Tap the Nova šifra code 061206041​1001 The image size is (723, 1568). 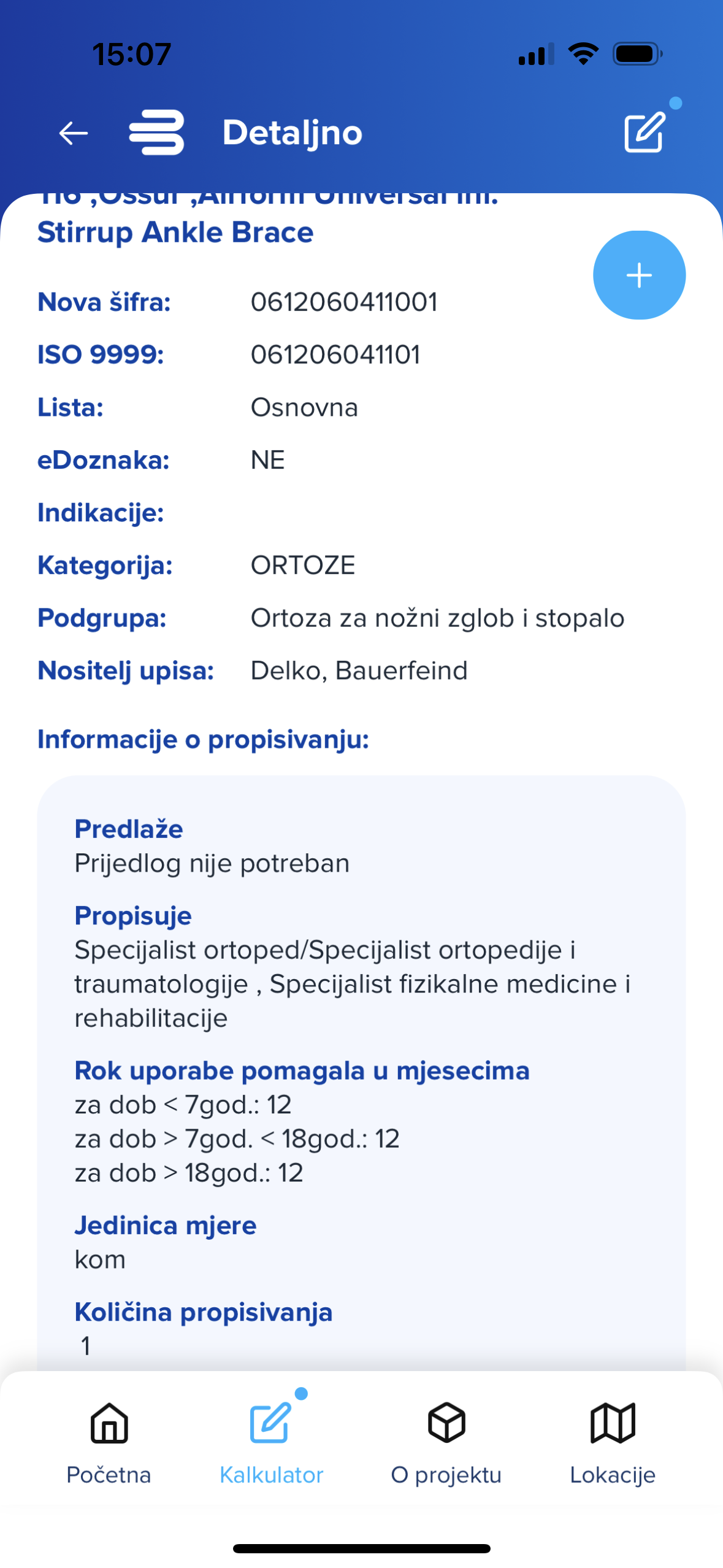pos(344,302)
